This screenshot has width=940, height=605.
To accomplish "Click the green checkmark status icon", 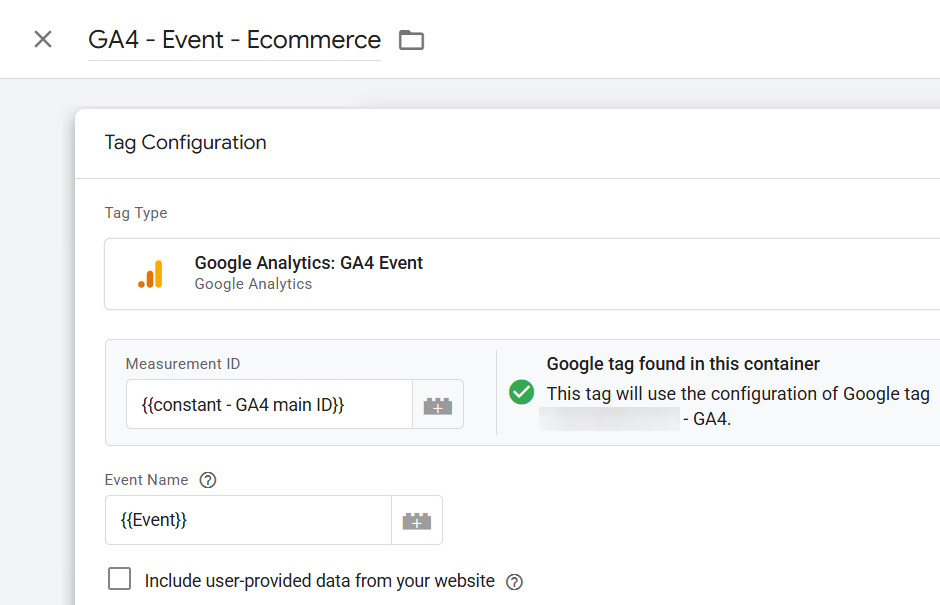I will click(522, 392).
